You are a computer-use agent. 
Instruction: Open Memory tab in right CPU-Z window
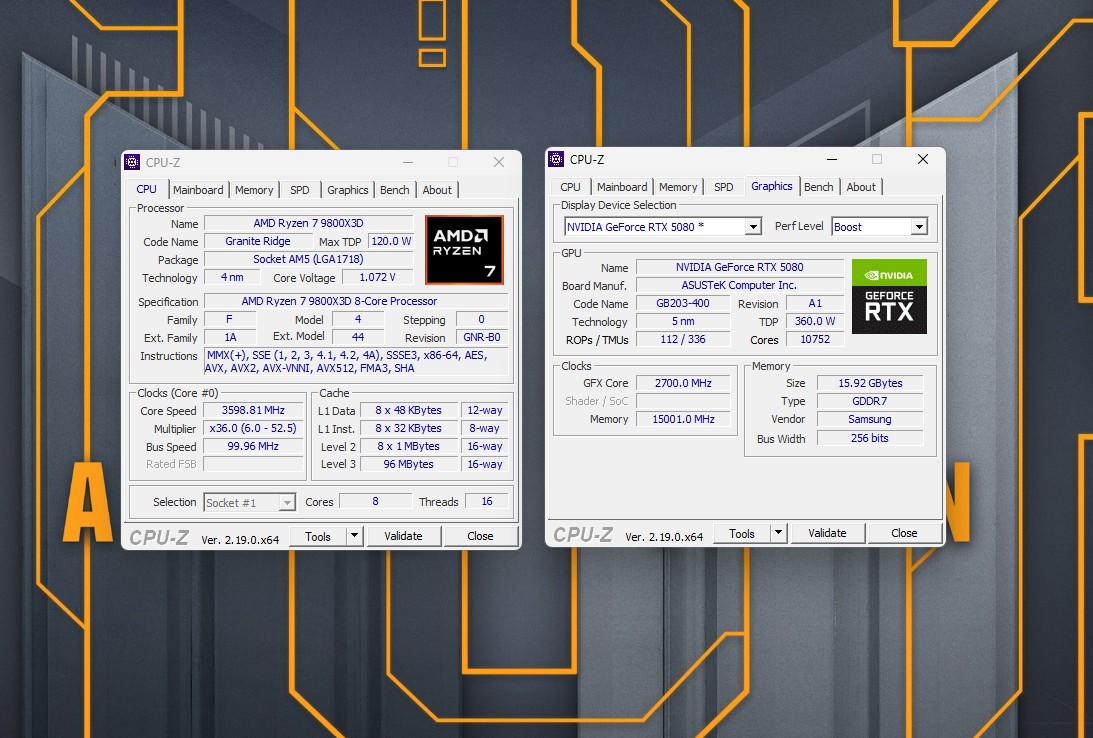pyautogui.click(x=678, y=187)
